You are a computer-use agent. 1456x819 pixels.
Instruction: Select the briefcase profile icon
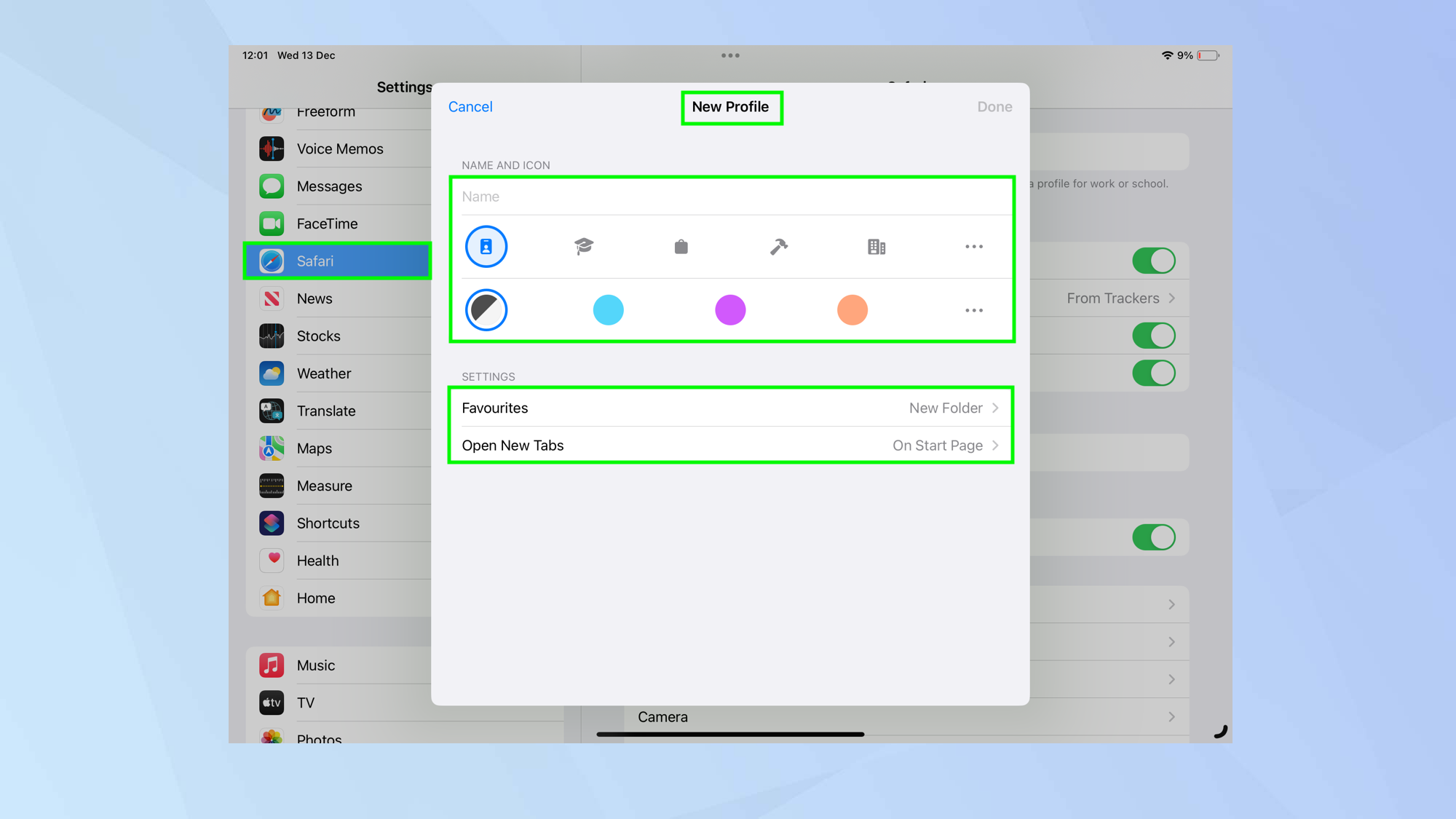coord(679,247)
